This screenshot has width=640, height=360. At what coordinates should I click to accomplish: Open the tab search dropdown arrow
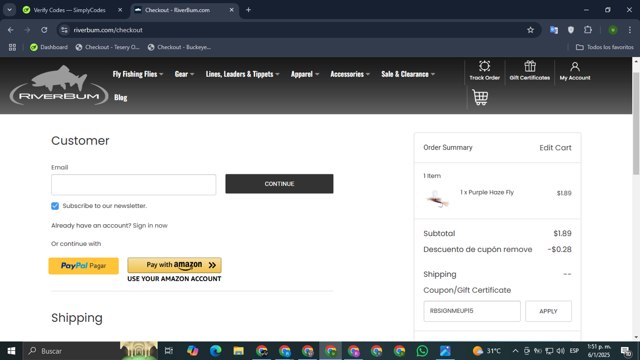(x=9, y=10)
